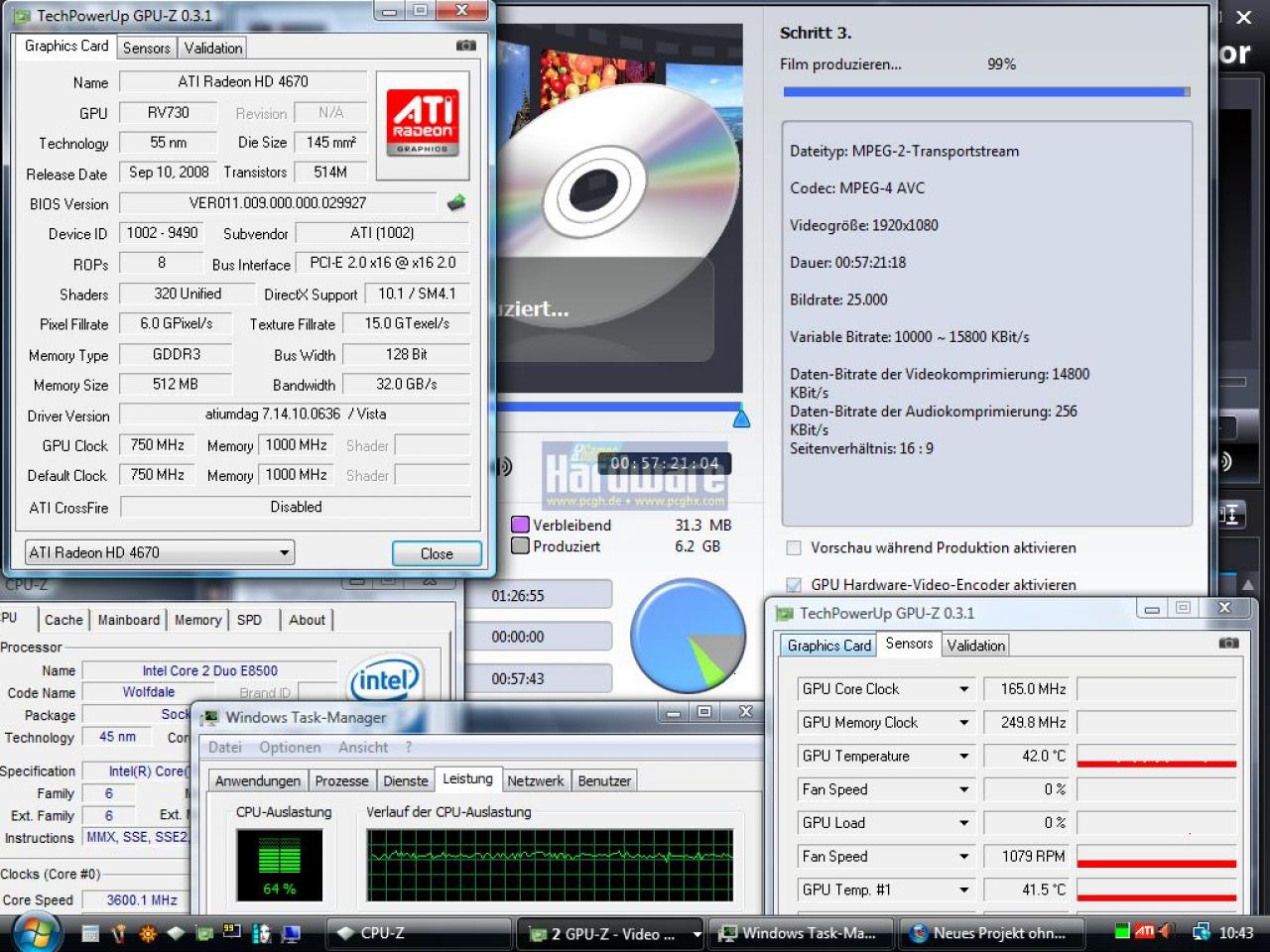The image size is (1270, 952).
Task: Open Fan Speed dropdown showing 0 %
Action: 963,789
